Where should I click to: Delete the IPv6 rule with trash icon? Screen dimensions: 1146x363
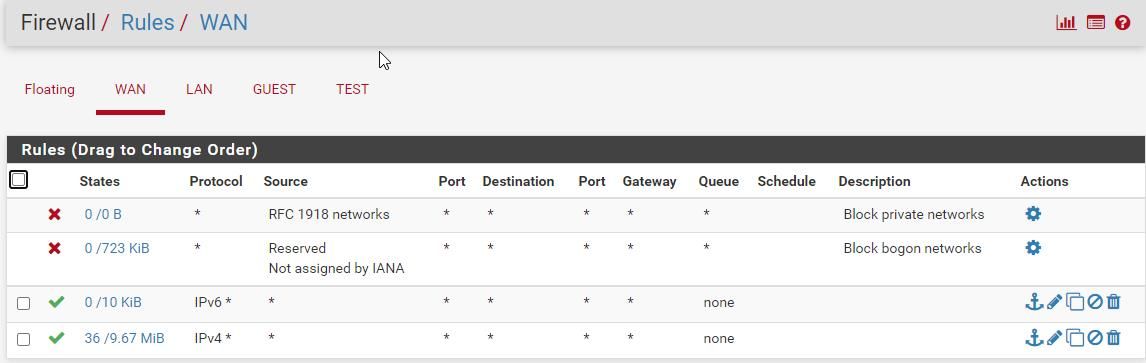click(1113, 301)
